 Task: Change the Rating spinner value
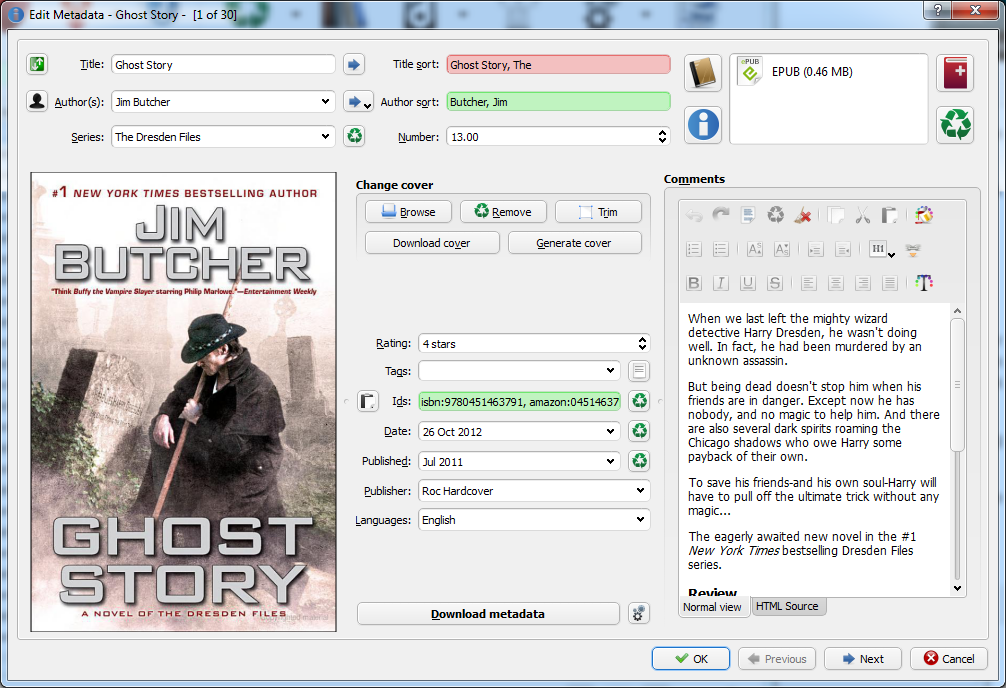642,343
